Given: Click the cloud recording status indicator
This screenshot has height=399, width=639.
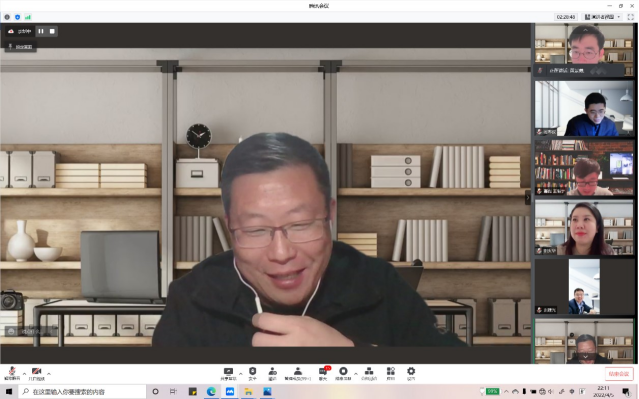Looking at the screenshot, I should (20, 31).
